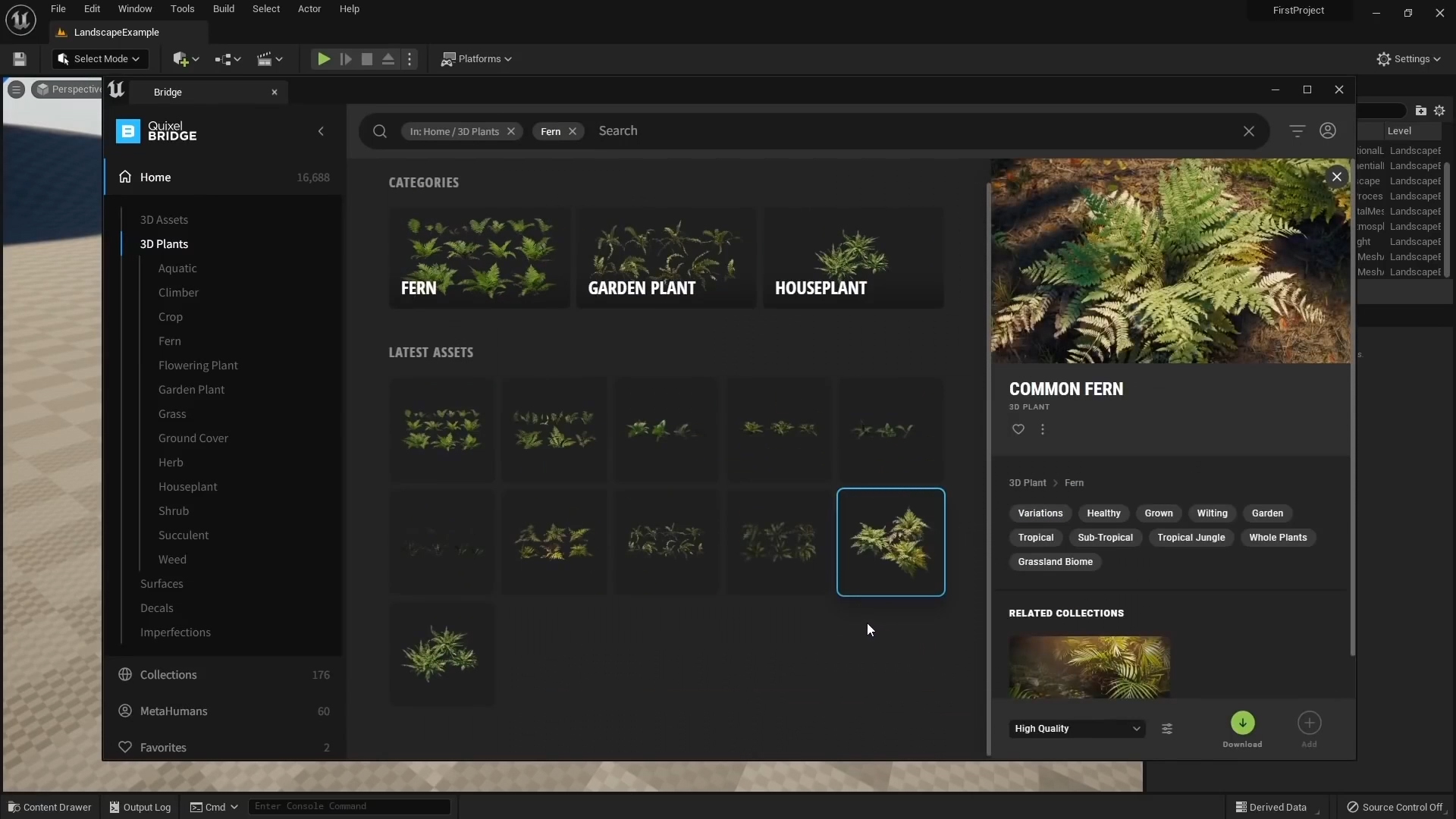Open the Bridge filter options icon
The image size is (1456, 819).
pos(1297,130)
